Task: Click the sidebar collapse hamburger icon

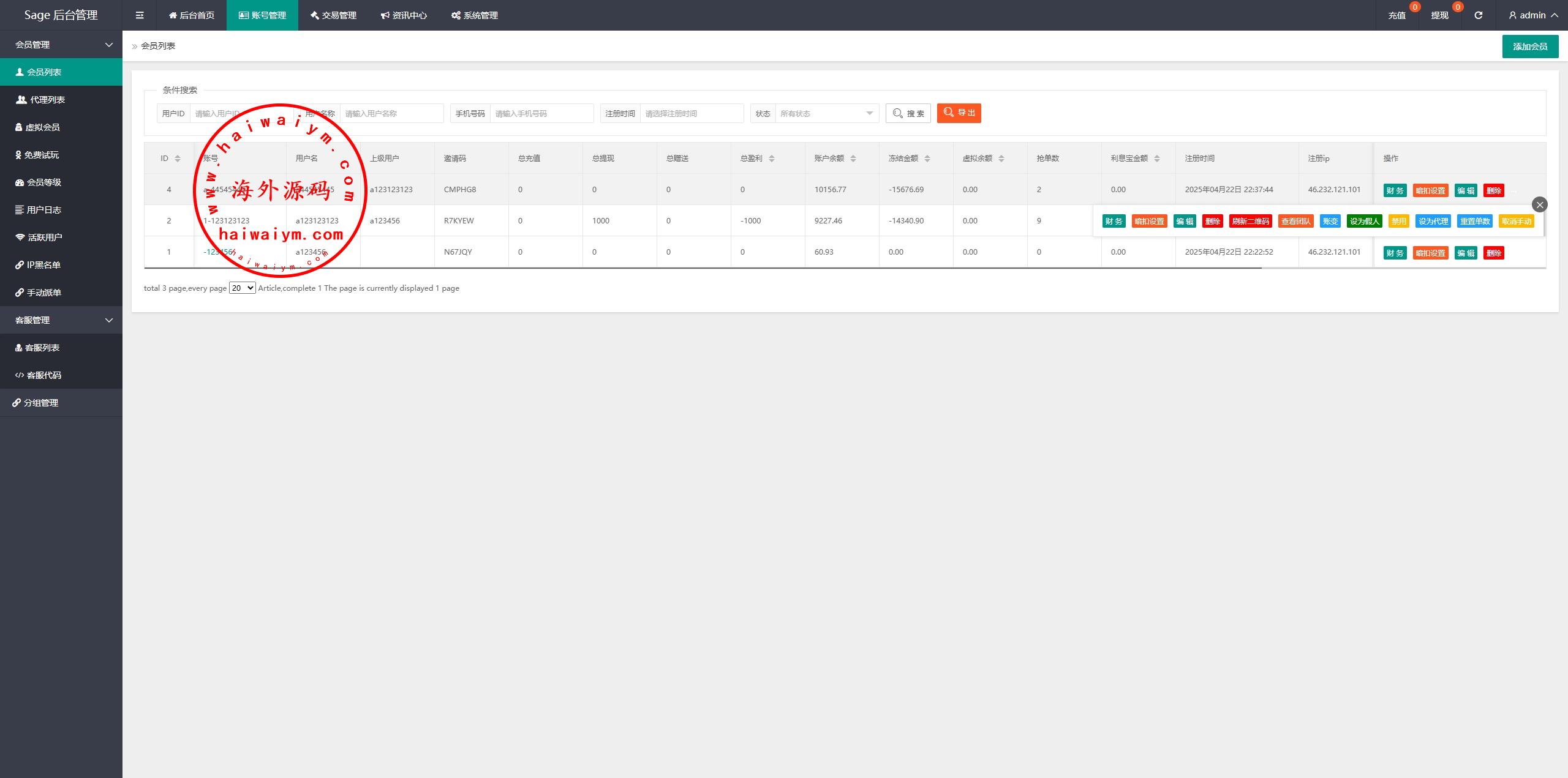Action: click(x=140, y=15)
